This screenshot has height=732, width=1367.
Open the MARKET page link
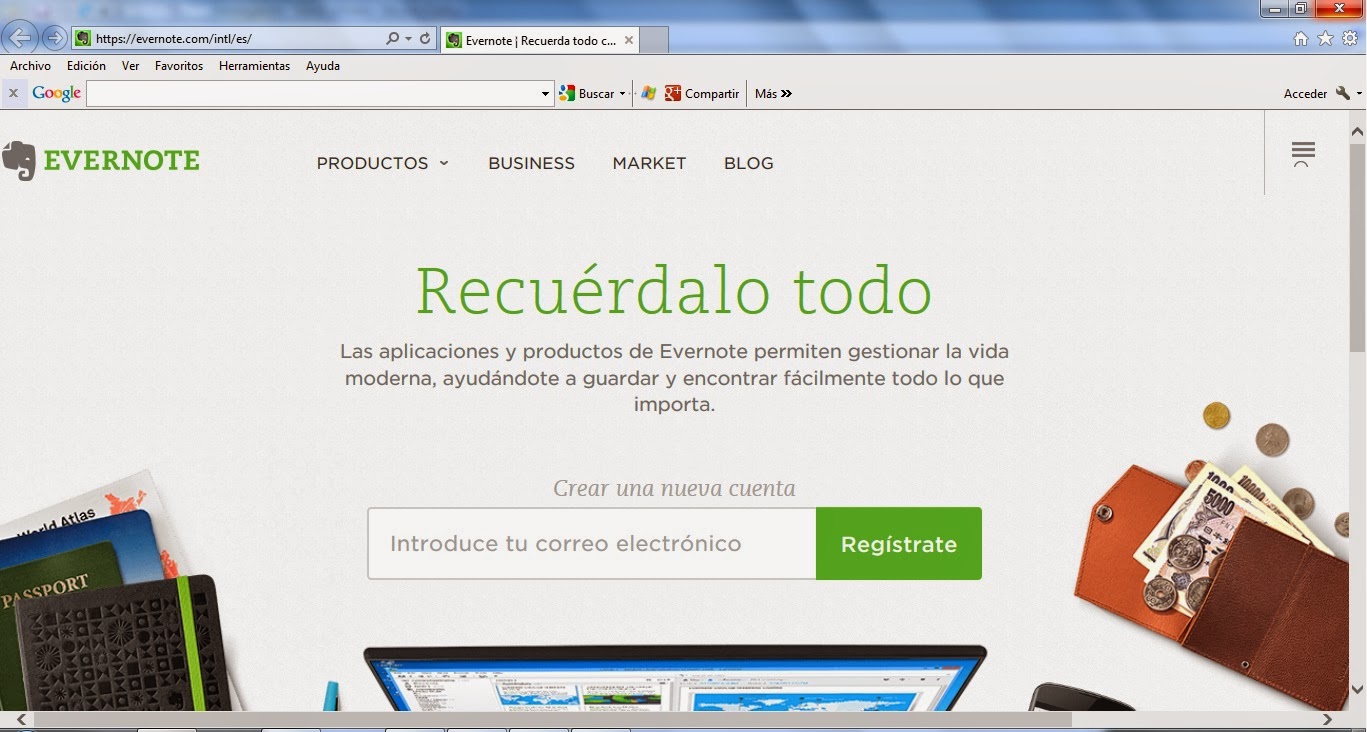pos(649,163)
